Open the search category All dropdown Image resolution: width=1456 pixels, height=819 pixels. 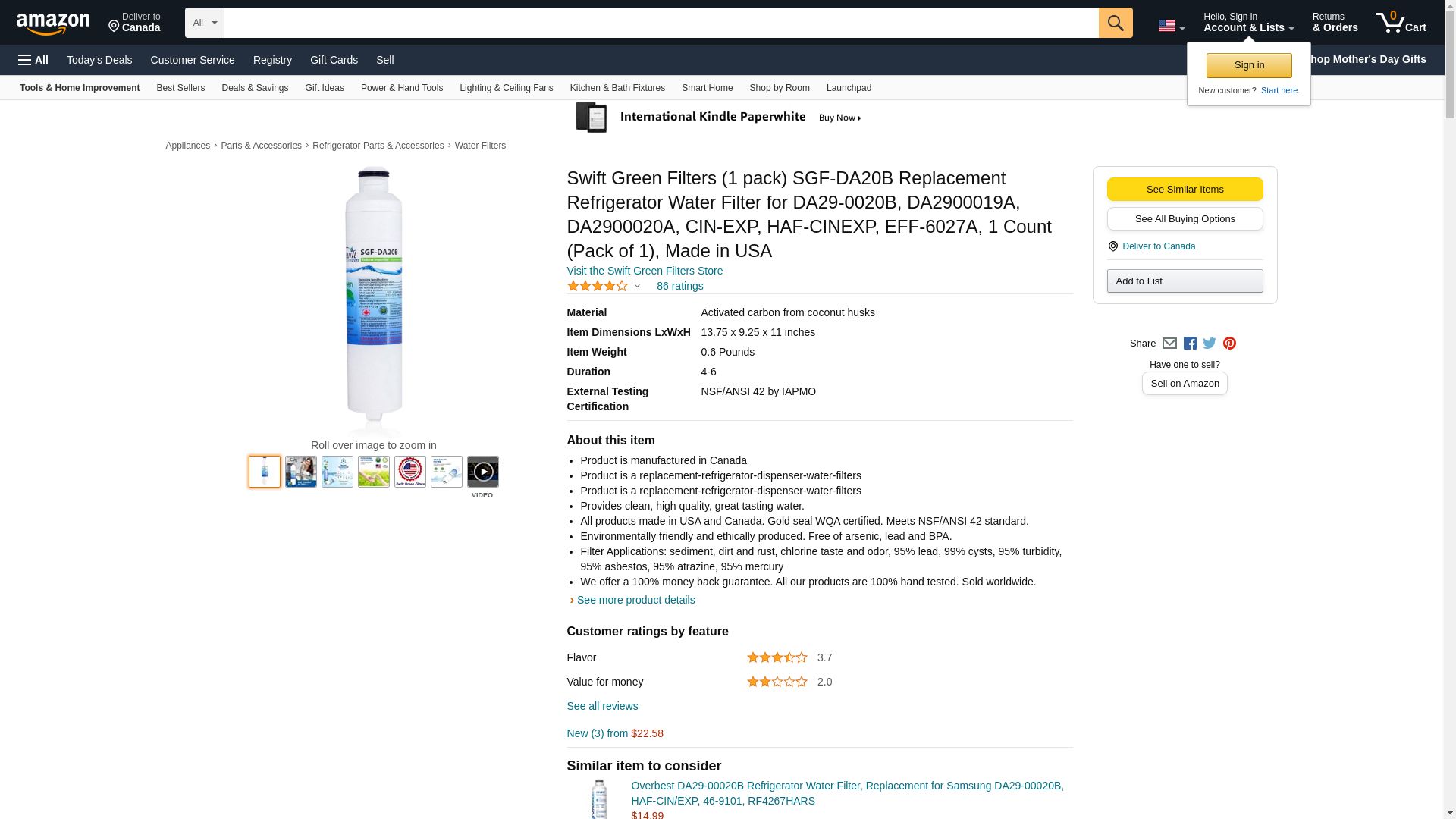(x=204, y=23)
